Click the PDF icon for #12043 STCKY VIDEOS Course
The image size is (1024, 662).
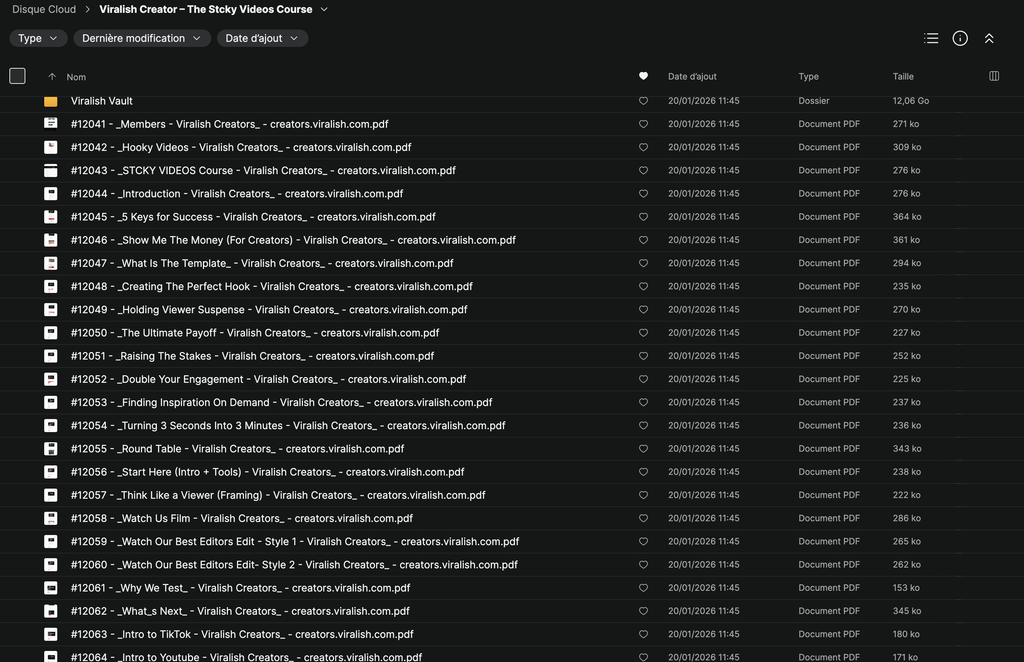click(x=50, y=170)
